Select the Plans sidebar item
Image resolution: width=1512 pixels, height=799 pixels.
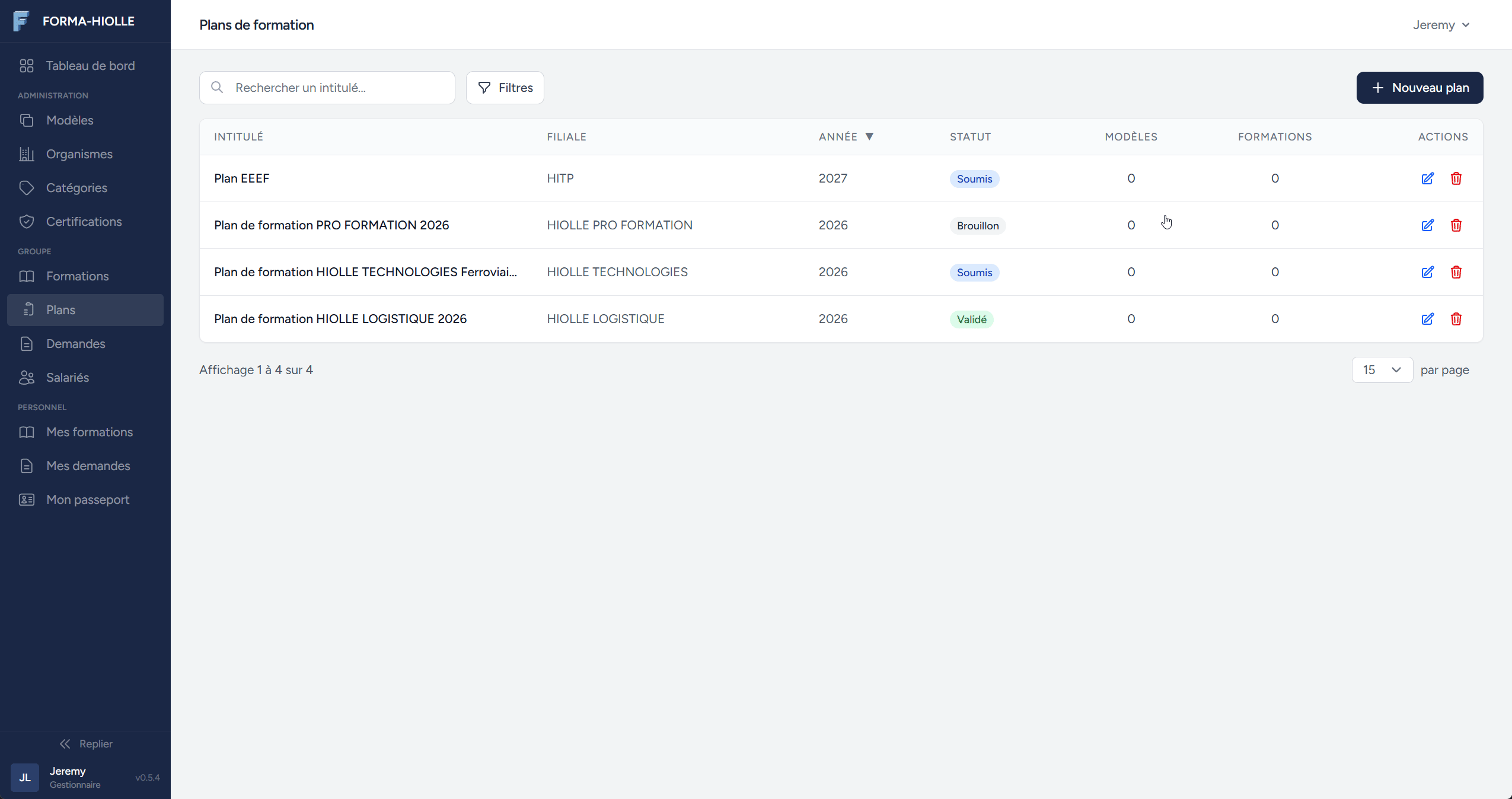[85, 310]
